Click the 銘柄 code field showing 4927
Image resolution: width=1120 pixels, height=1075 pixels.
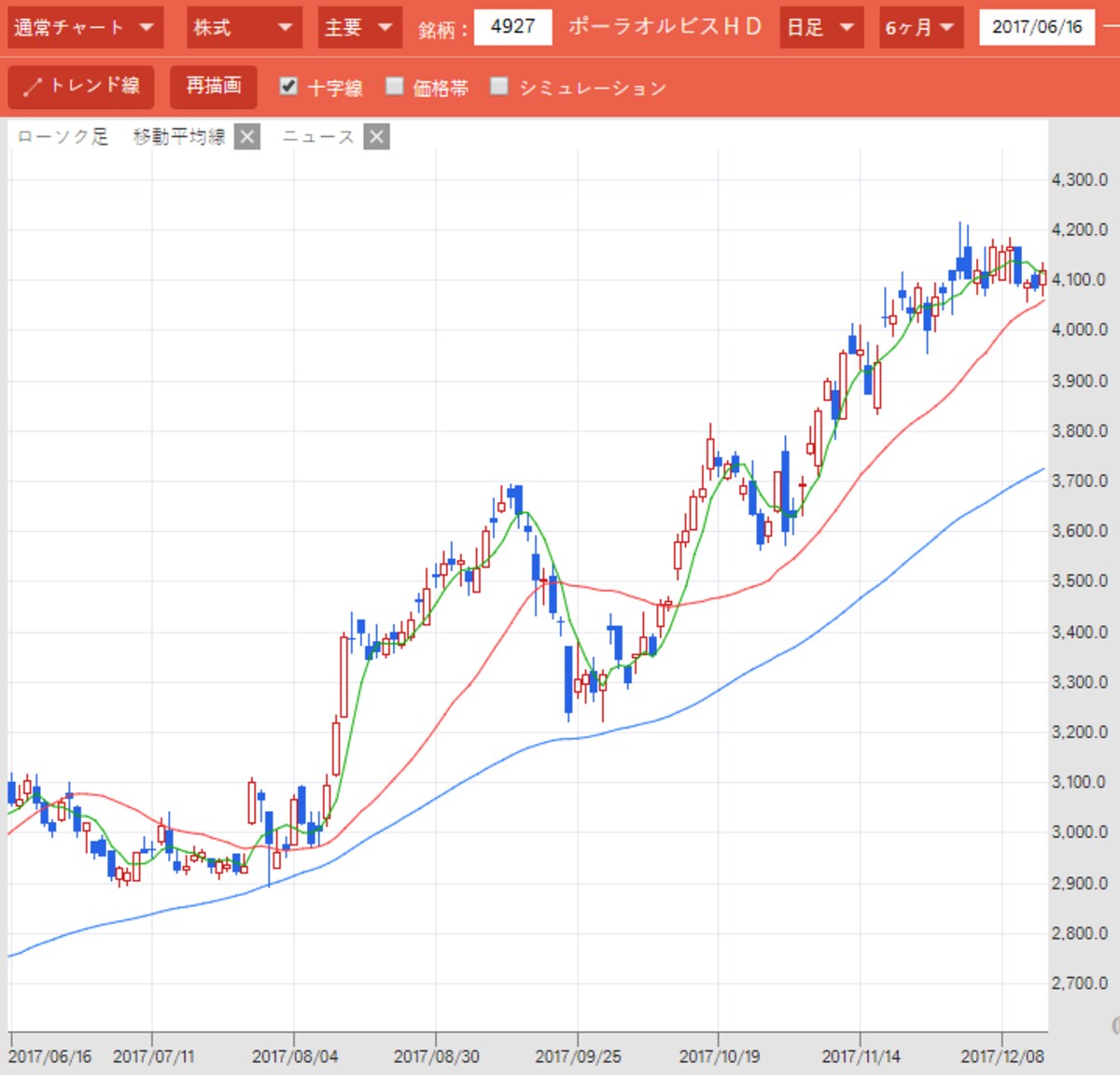pyautogui.click(x=512, y=27)
